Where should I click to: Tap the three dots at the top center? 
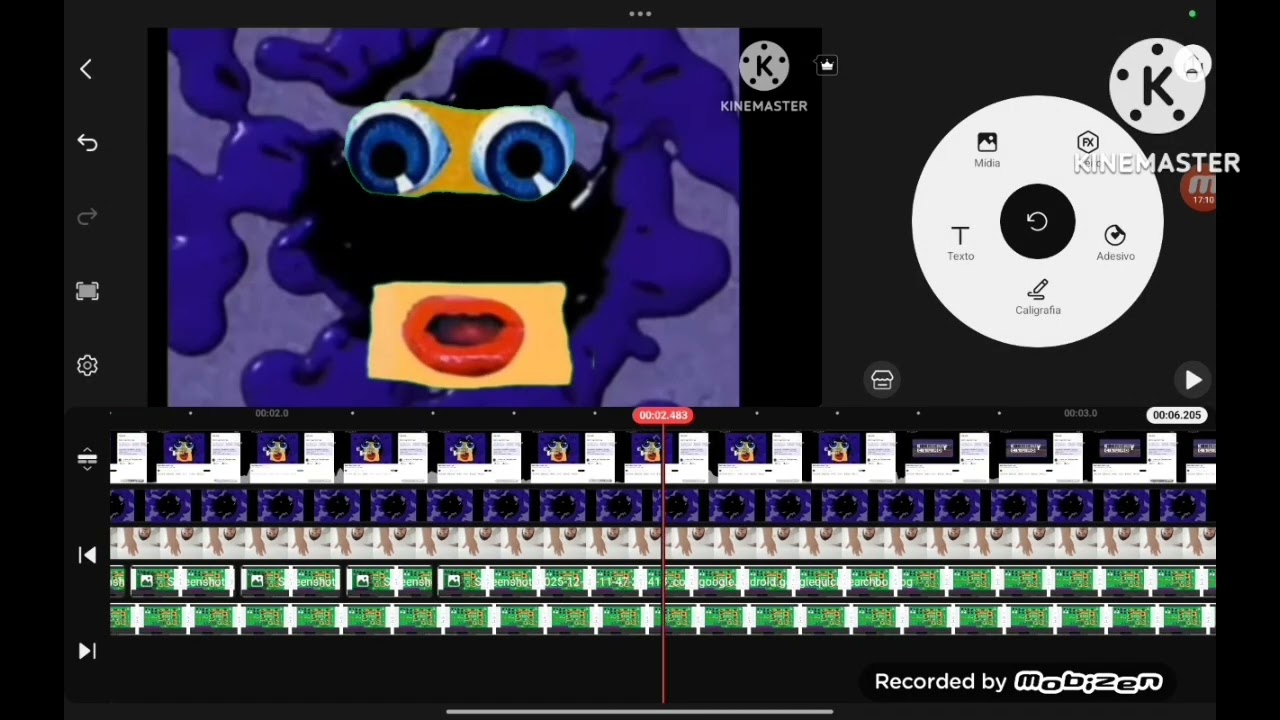point(640,14)
